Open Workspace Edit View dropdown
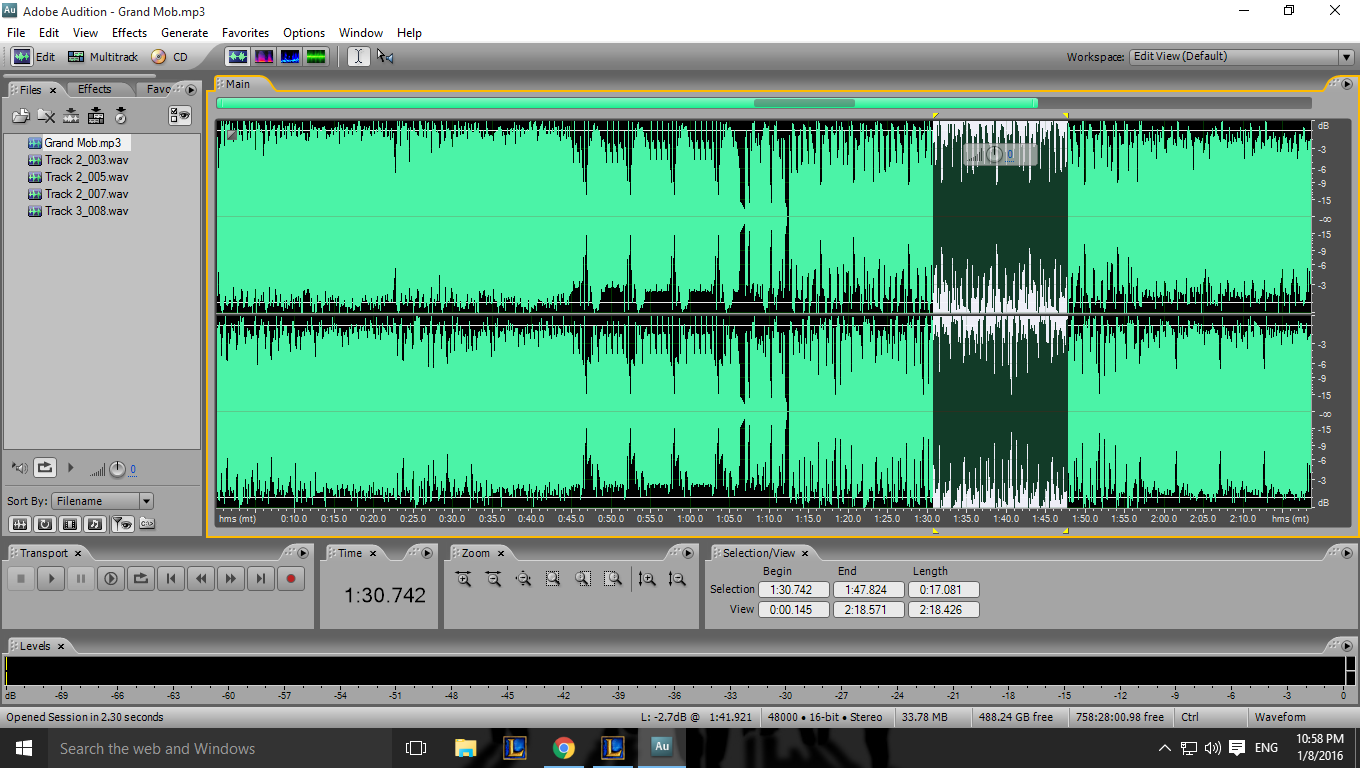The height and width of the screenshot is (768, 1360). (1241, 57)
